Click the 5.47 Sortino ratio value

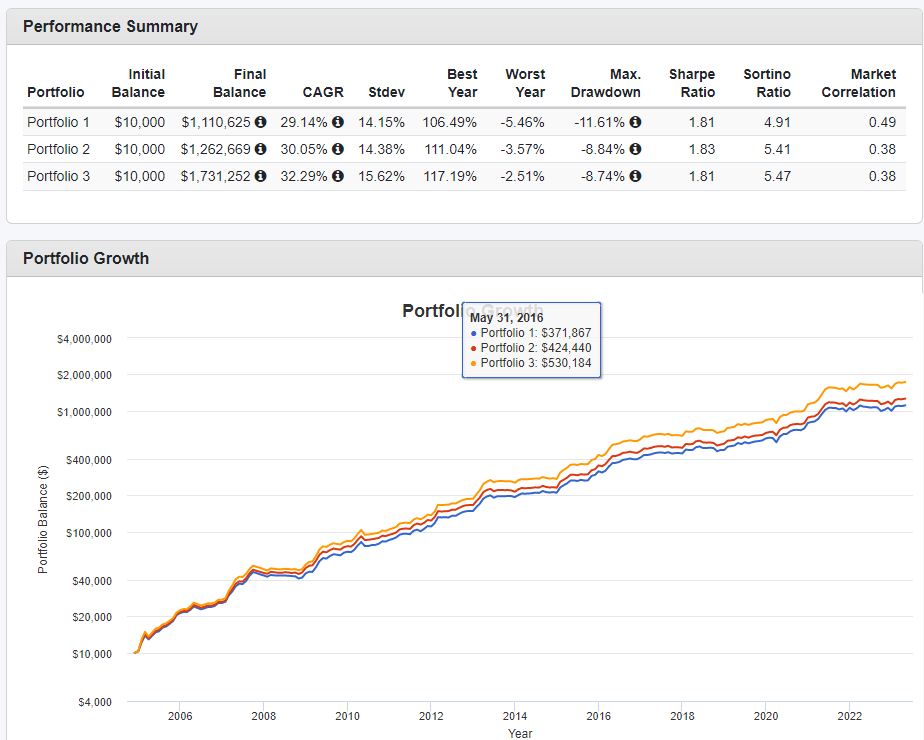(x=777, y=177)
